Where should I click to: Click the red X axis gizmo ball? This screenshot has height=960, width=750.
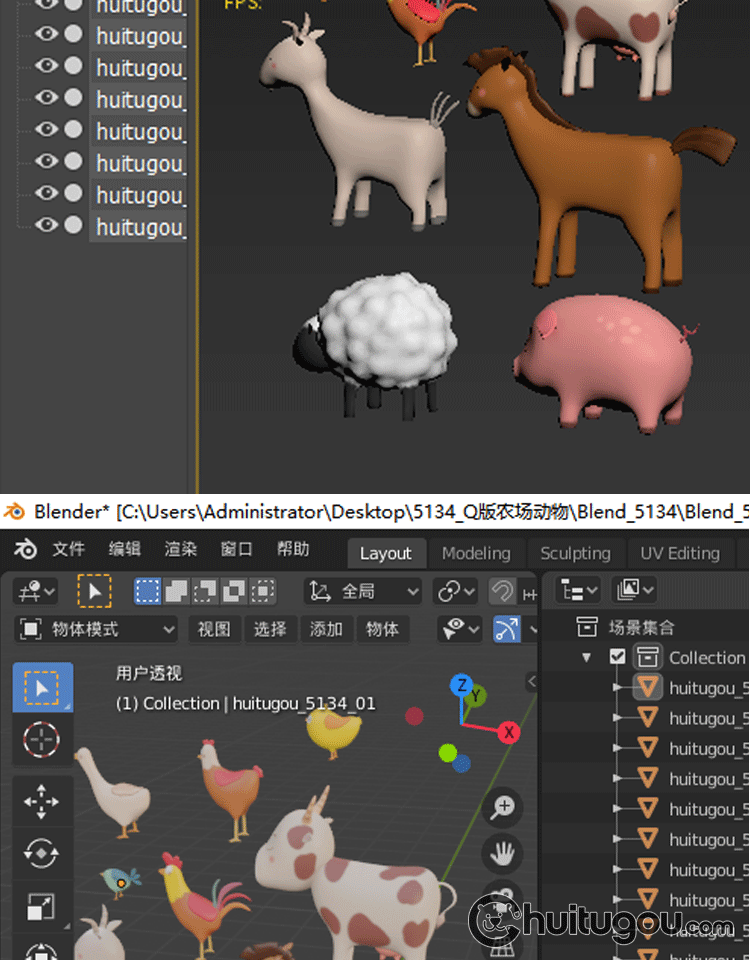(509, 732)
